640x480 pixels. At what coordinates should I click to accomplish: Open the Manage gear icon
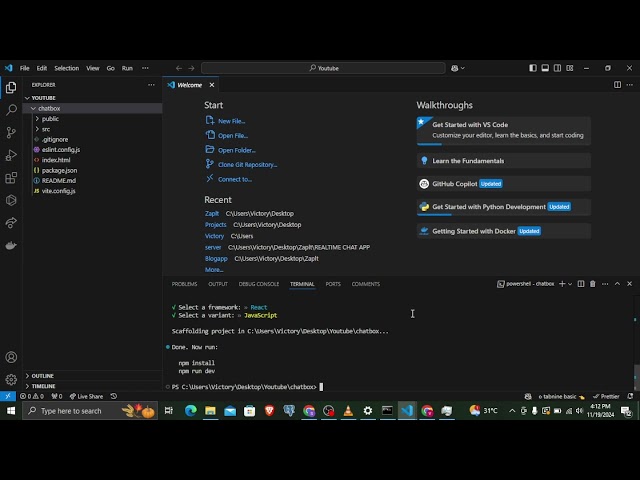click(11, 380)
